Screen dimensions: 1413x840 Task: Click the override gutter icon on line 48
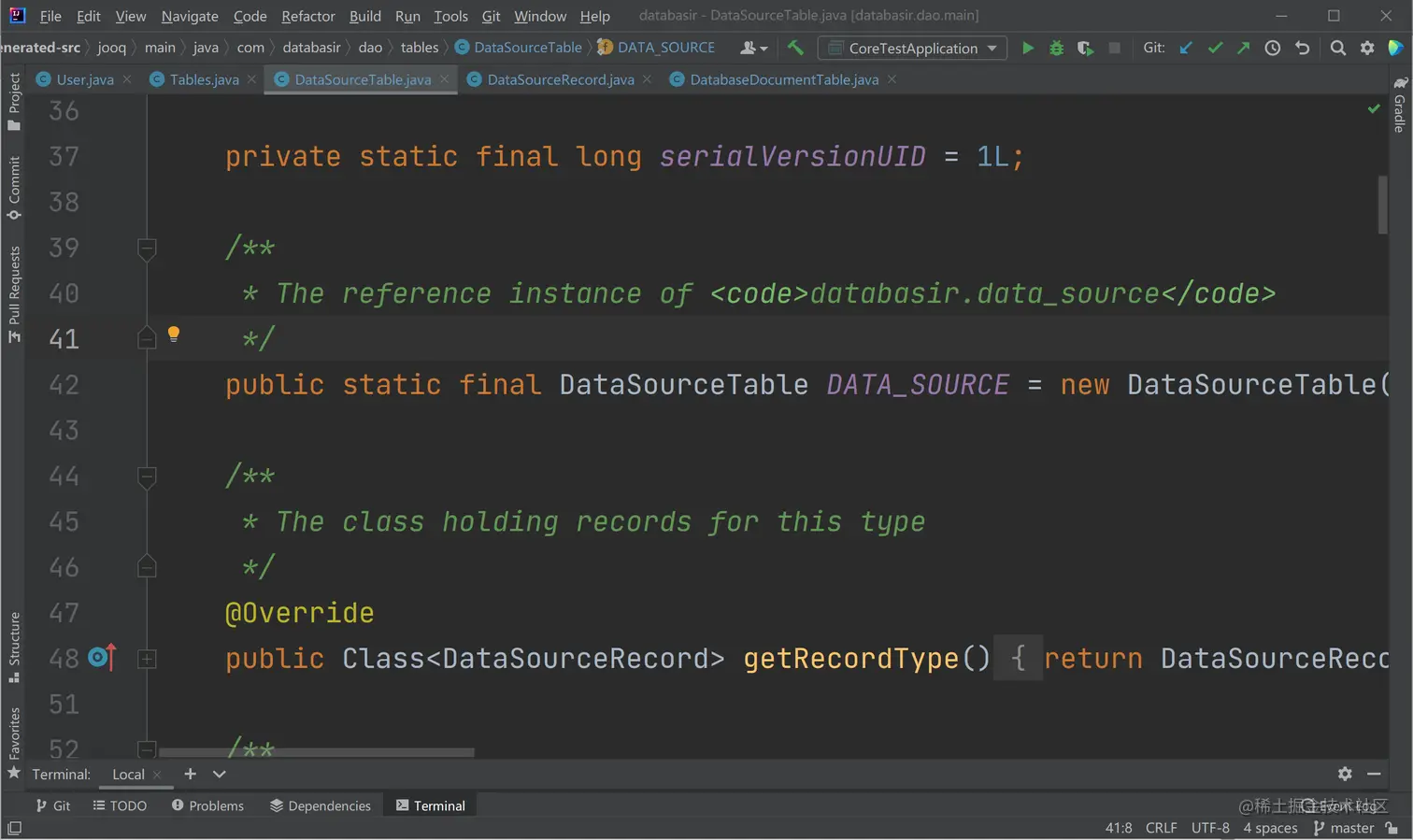coord(102,658)
